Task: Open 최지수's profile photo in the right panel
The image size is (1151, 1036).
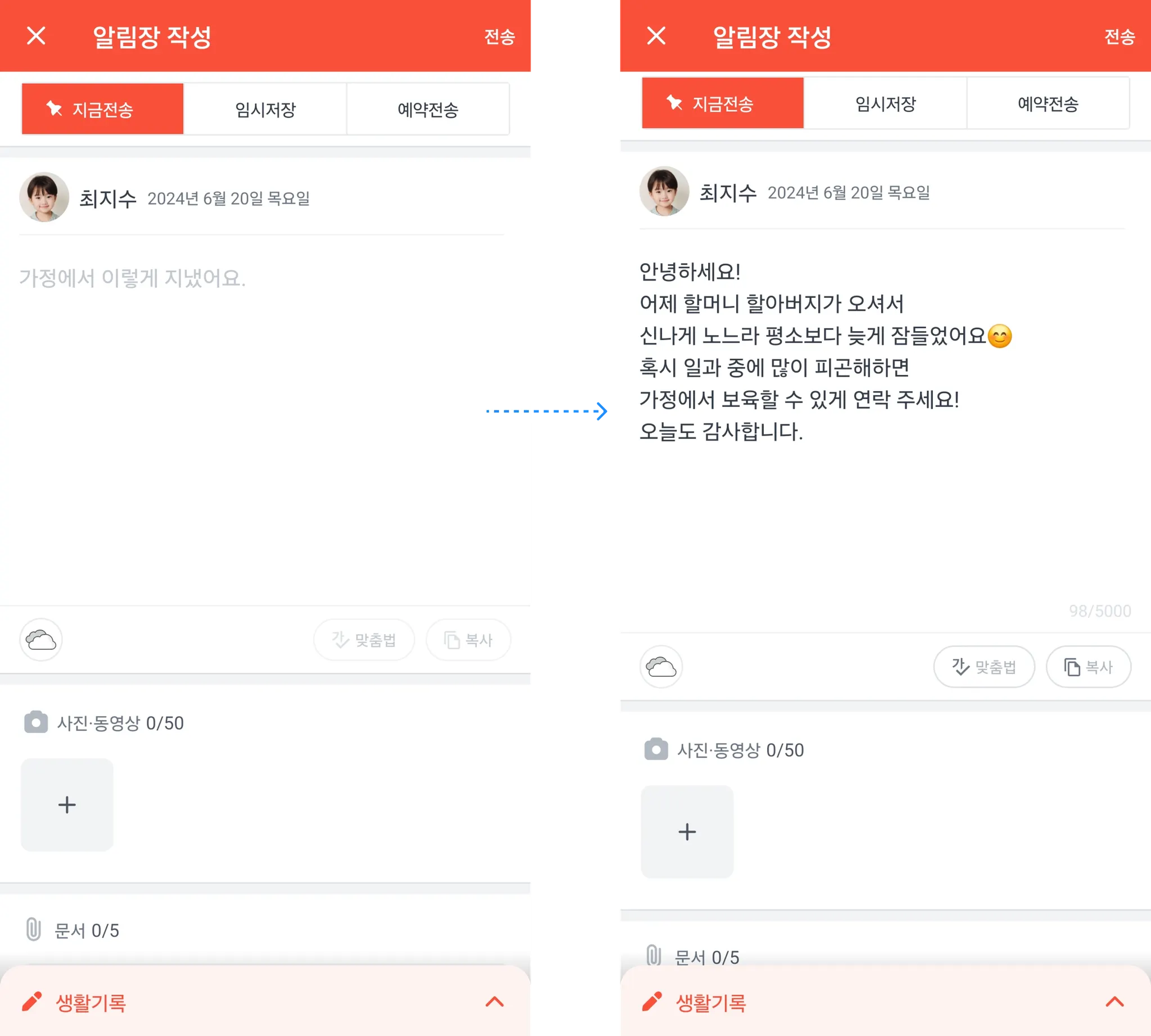Action: (x=664, y=191)
